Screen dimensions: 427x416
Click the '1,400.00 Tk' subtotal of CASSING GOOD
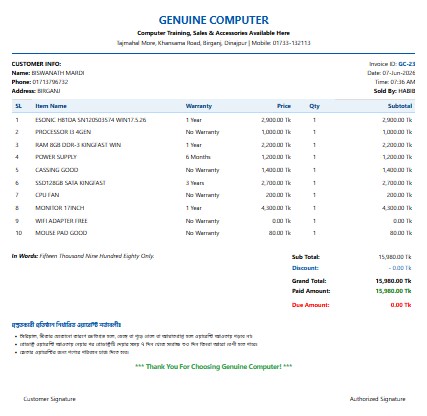coord(397,170)
